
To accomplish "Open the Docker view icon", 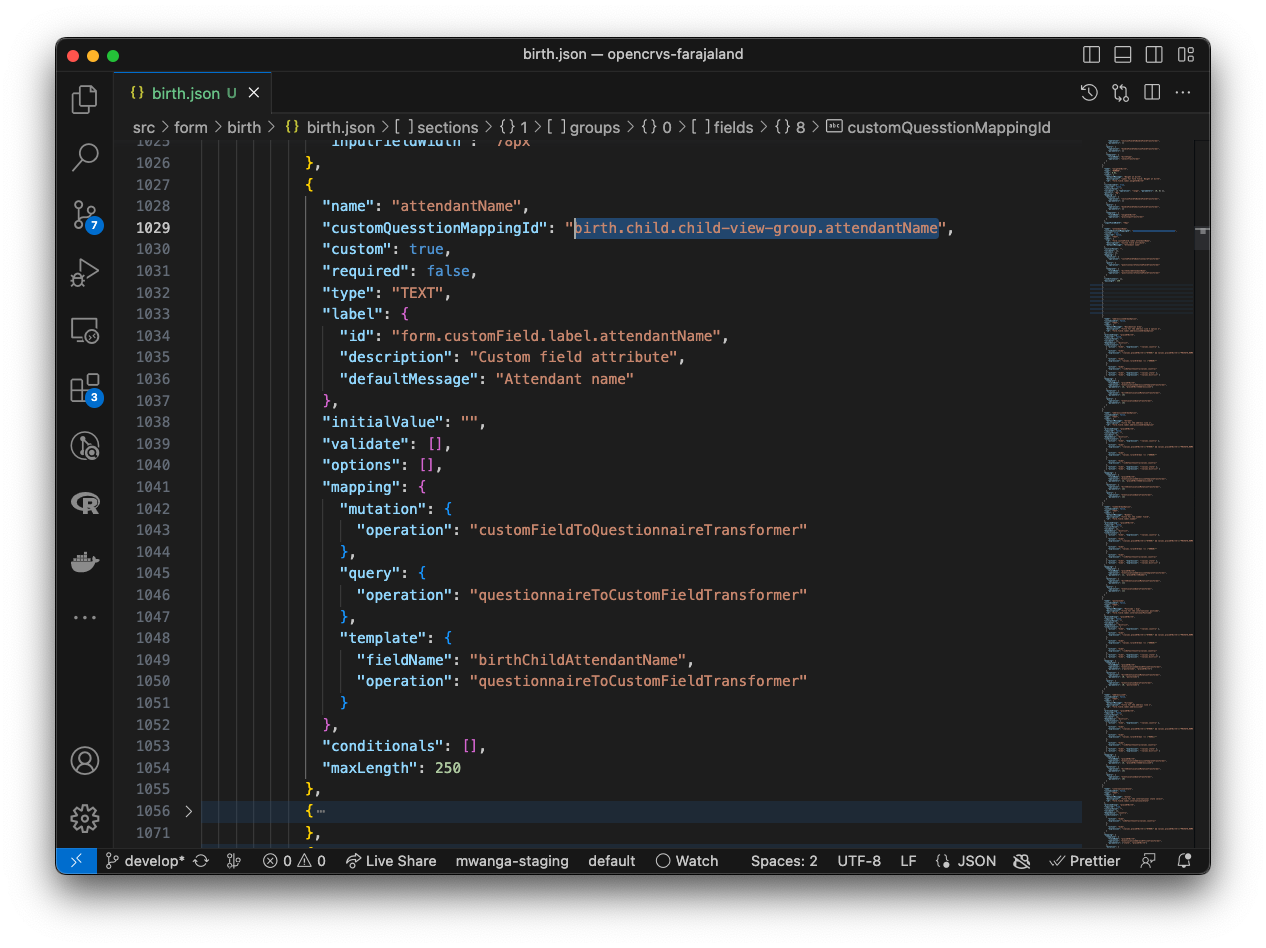I will pyautogui.click(x=85, y=561).
